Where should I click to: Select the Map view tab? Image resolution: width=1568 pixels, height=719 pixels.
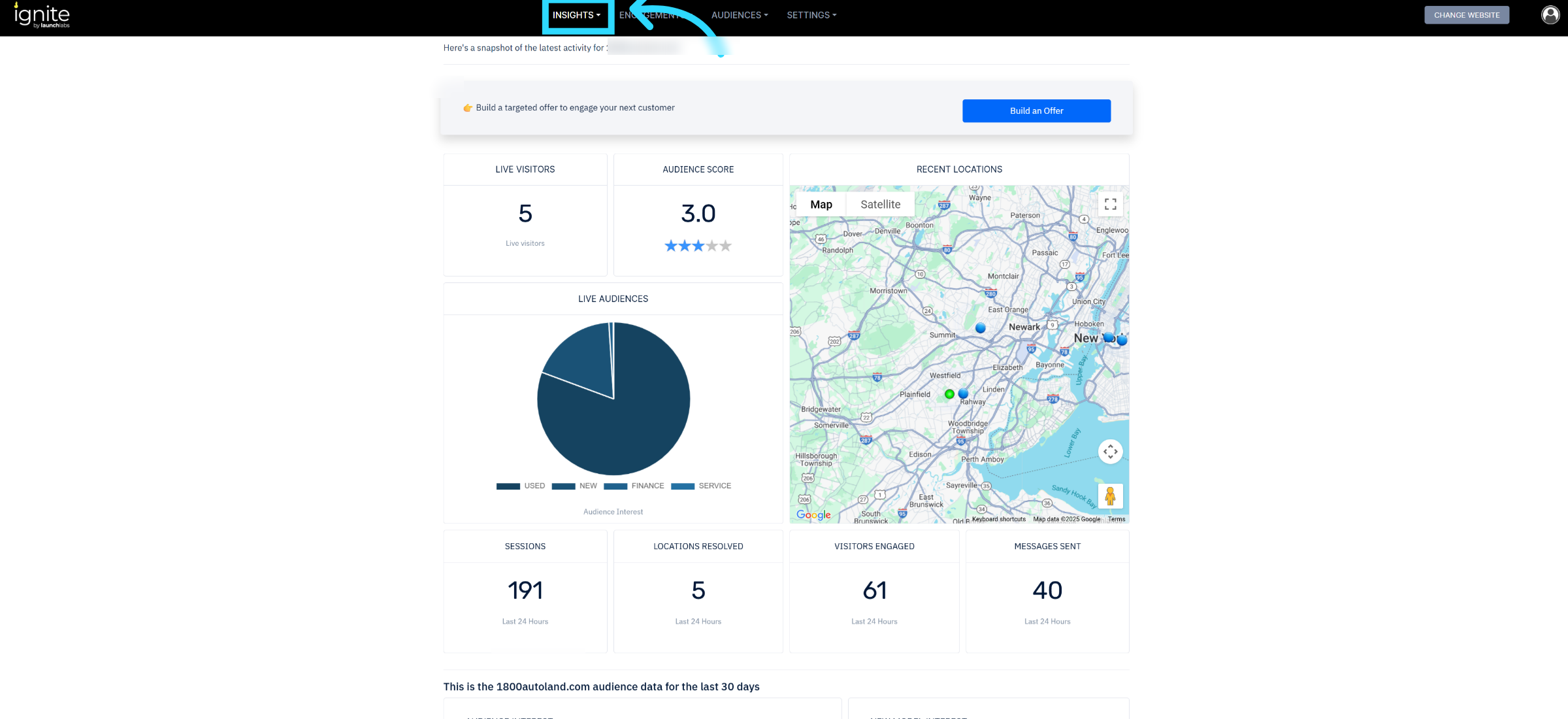[x=821, y=205]
